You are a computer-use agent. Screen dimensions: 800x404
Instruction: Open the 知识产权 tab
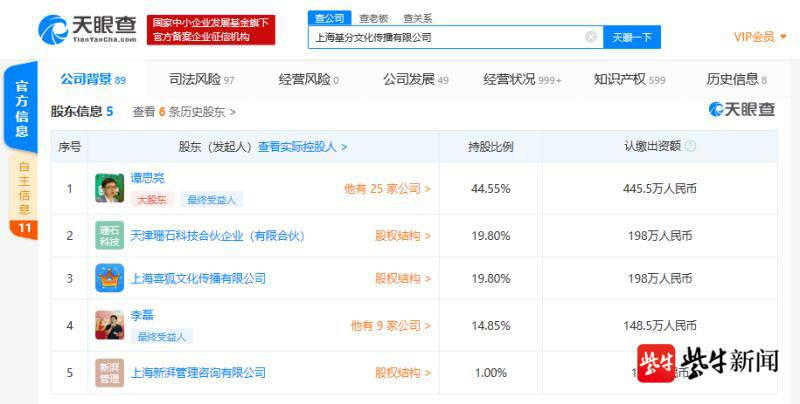point(630,80)
